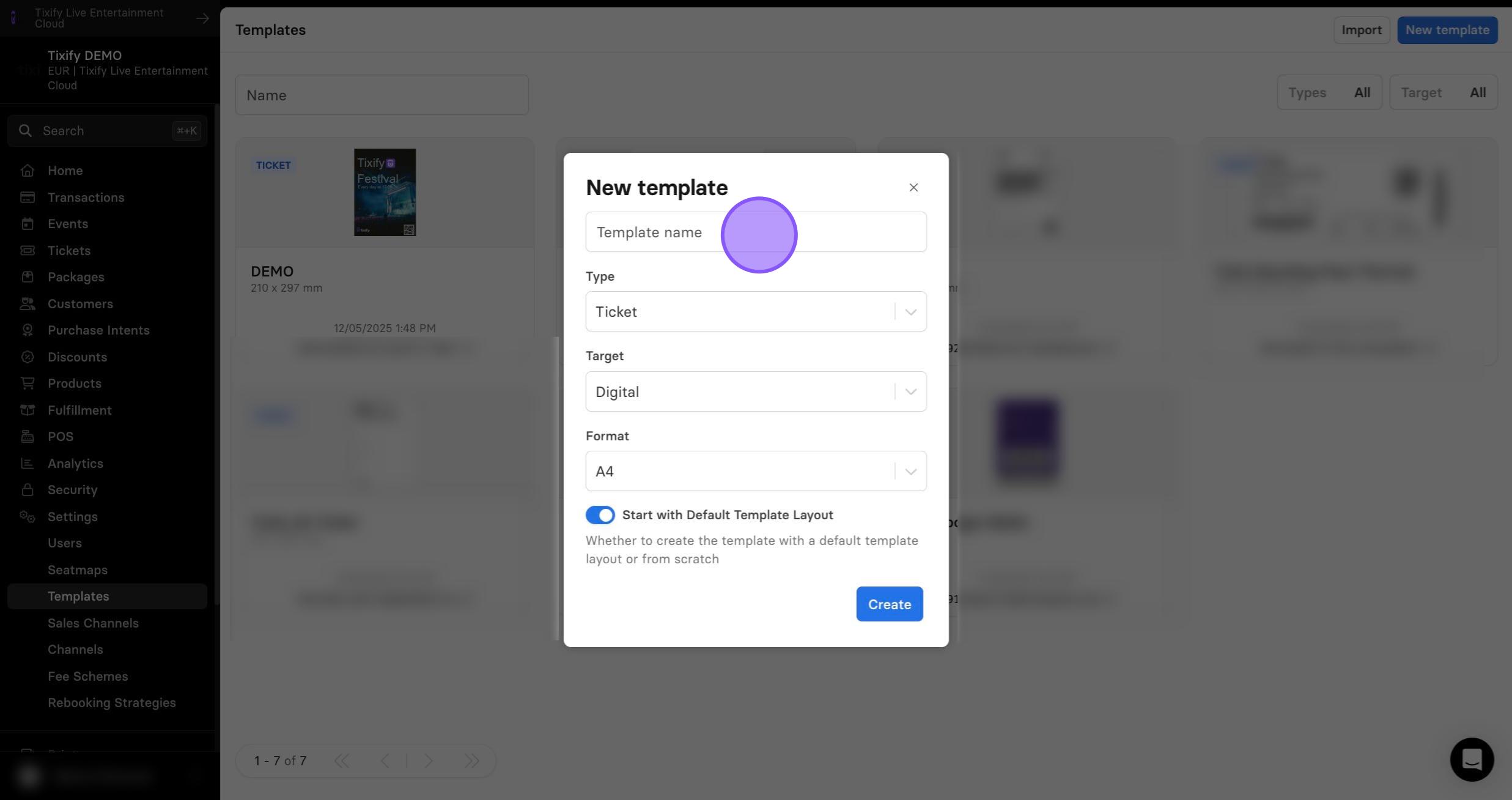Image resolution: width=1512 pixels, height=800 pixels.
Task: Select Templates in the sidebar
Action: point(107,596)
